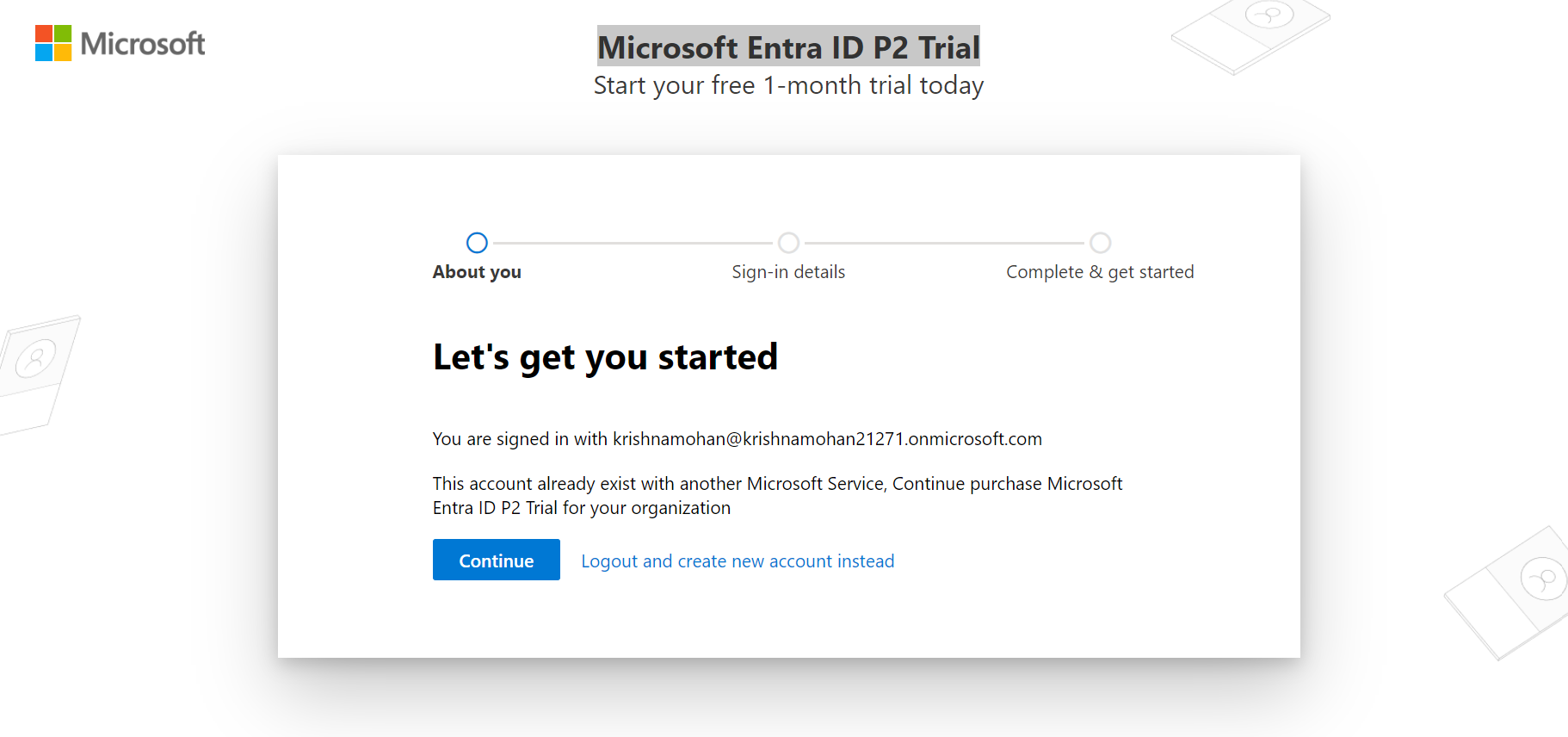Screen dimensions: 1568x737
Task: Click the Sign-in details step label
Action: (788, 272)
